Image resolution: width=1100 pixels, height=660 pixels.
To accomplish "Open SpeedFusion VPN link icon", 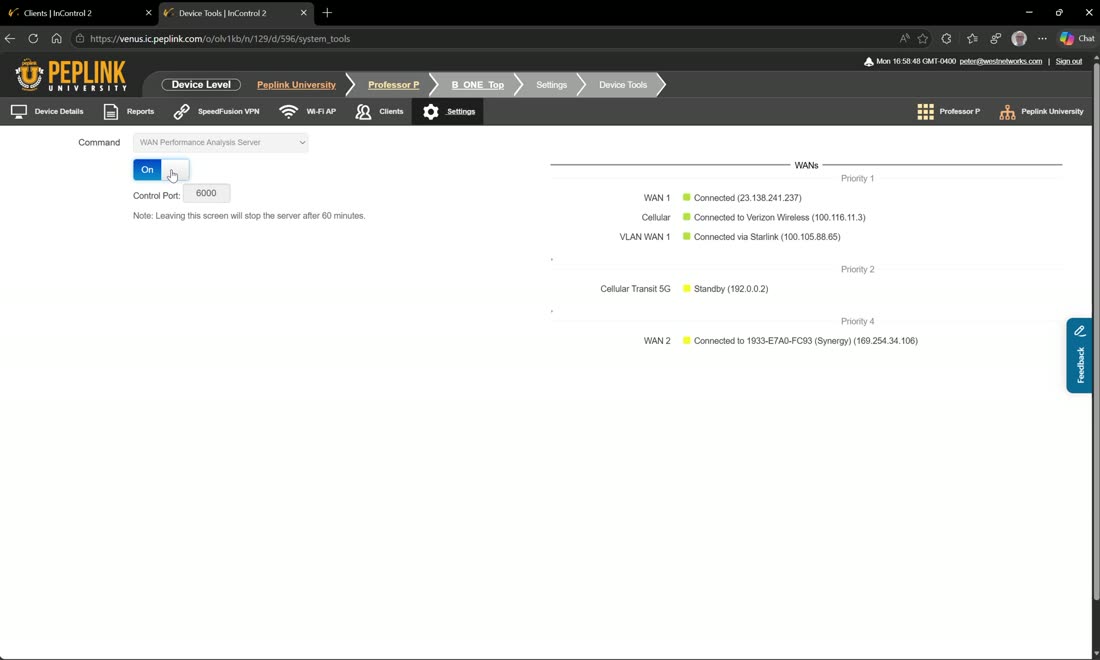I will click(x=182, y=112).
